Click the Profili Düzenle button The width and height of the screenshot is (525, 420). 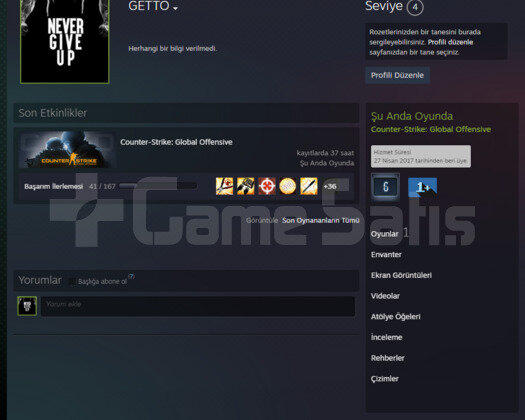[x=397, y=75]
